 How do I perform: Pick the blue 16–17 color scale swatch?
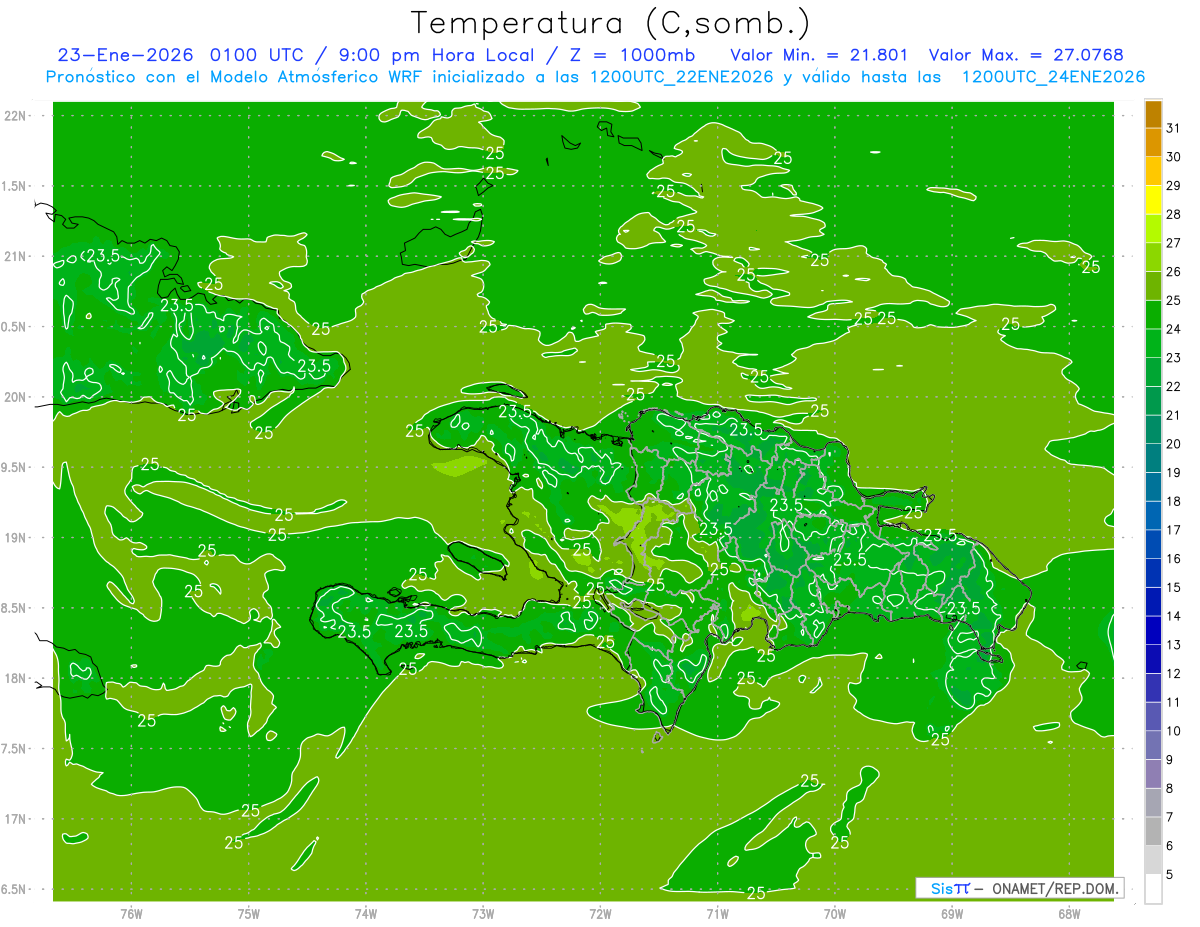[1153, 544]
